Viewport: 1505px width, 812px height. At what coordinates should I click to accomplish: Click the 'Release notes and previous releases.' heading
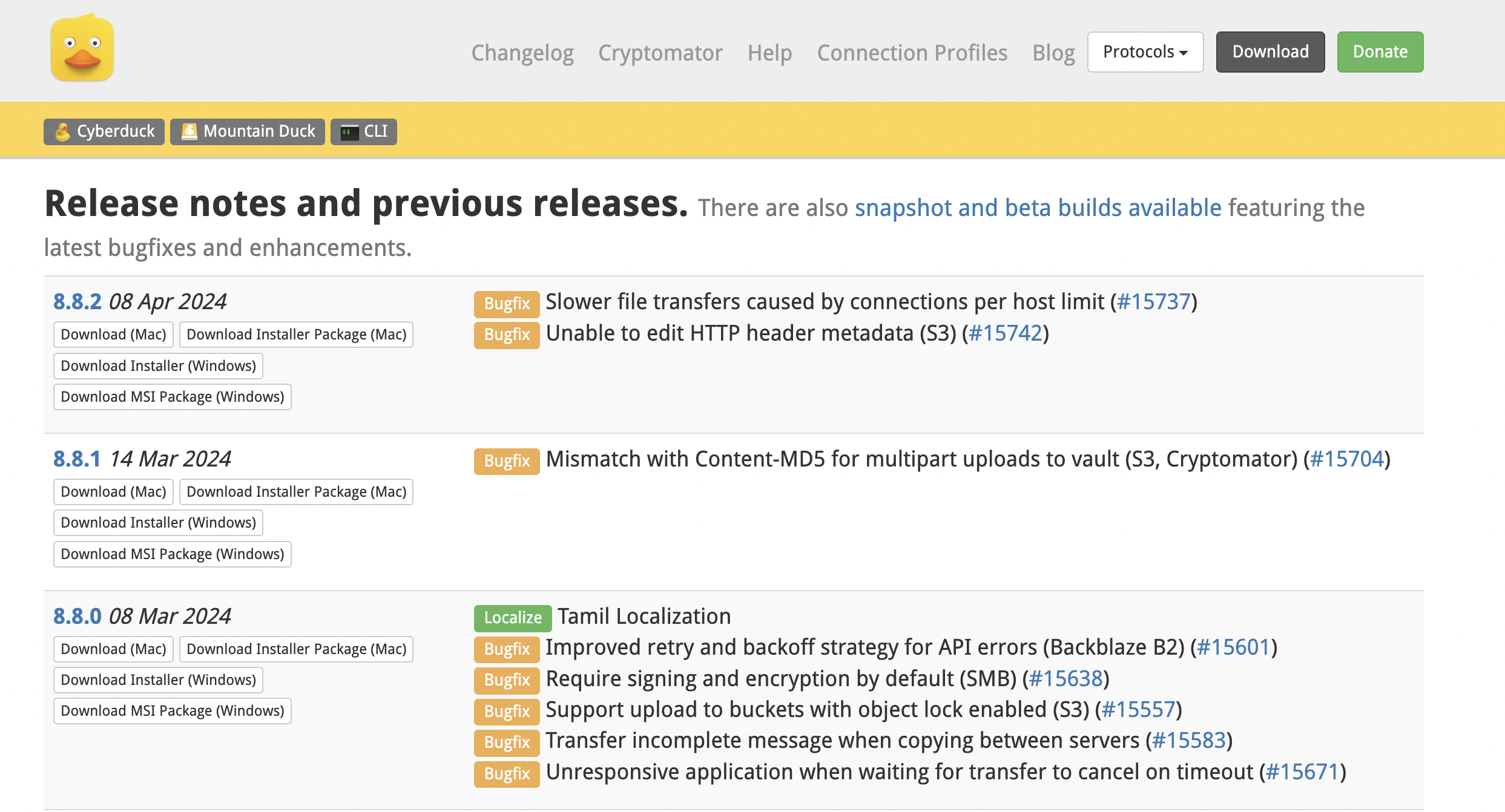pyautogui.click(x=366, y=203)
